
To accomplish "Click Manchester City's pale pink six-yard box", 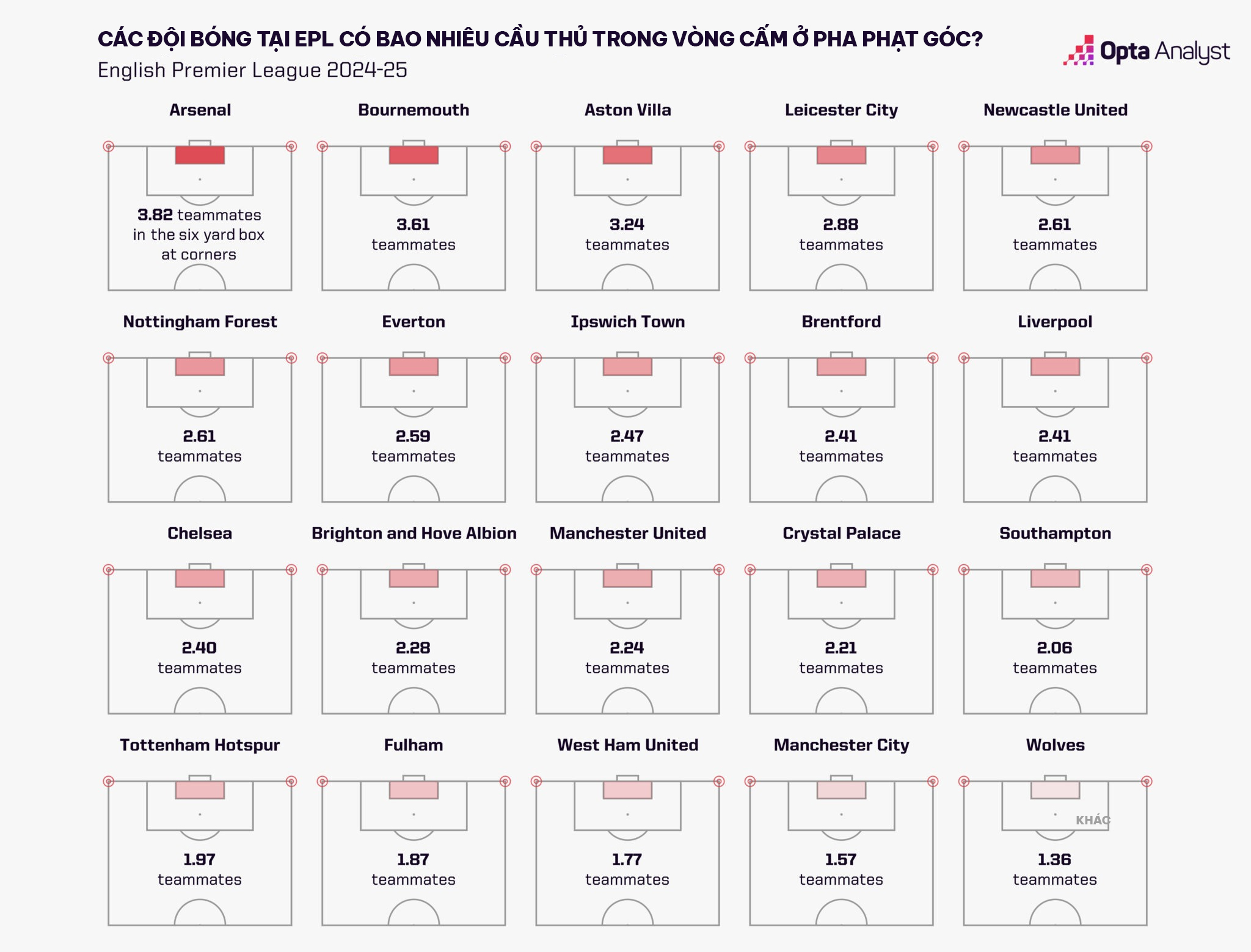I will click(x=841, y=790).
